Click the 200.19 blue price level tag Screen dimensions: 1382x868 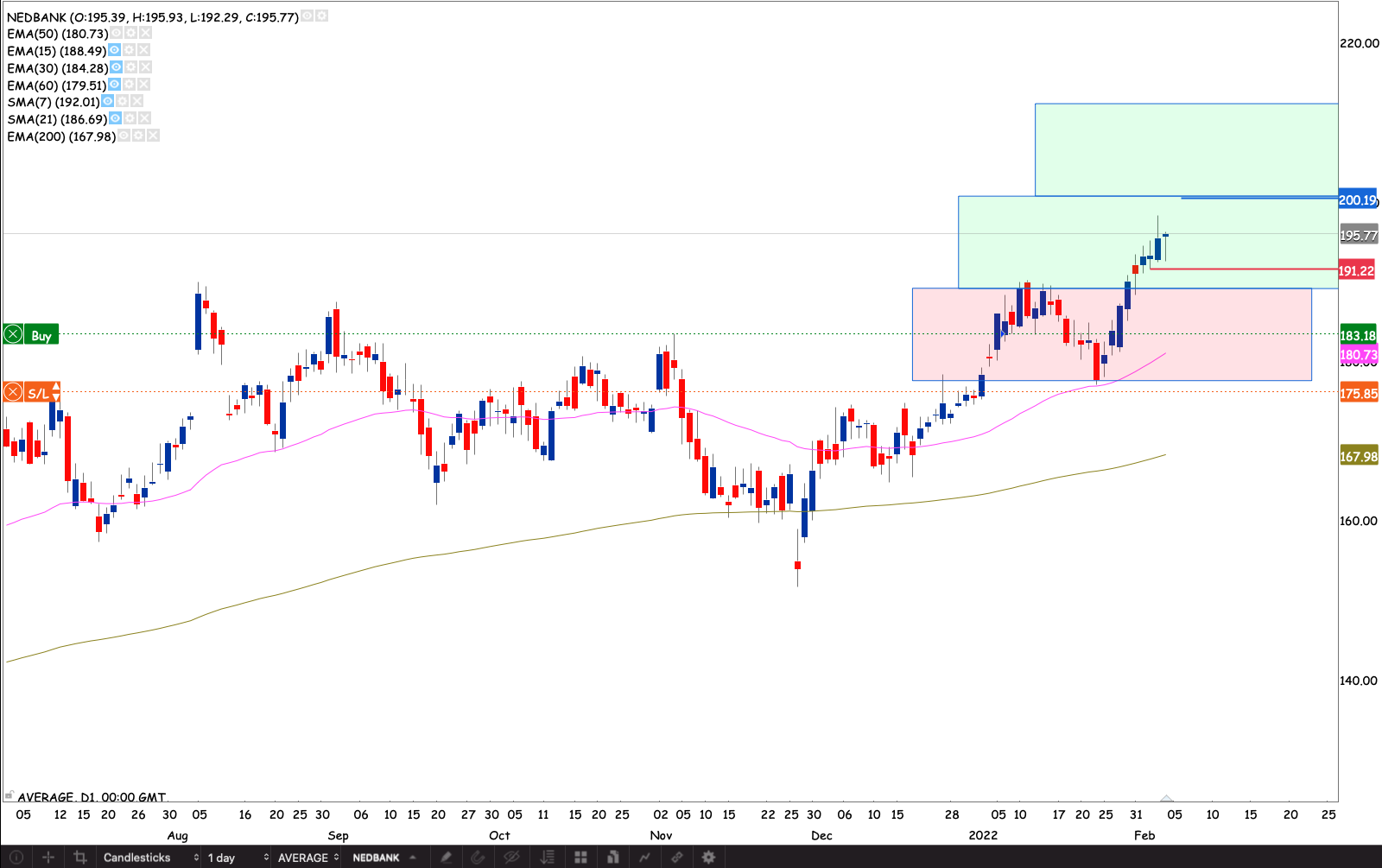tap(1357, 200)
